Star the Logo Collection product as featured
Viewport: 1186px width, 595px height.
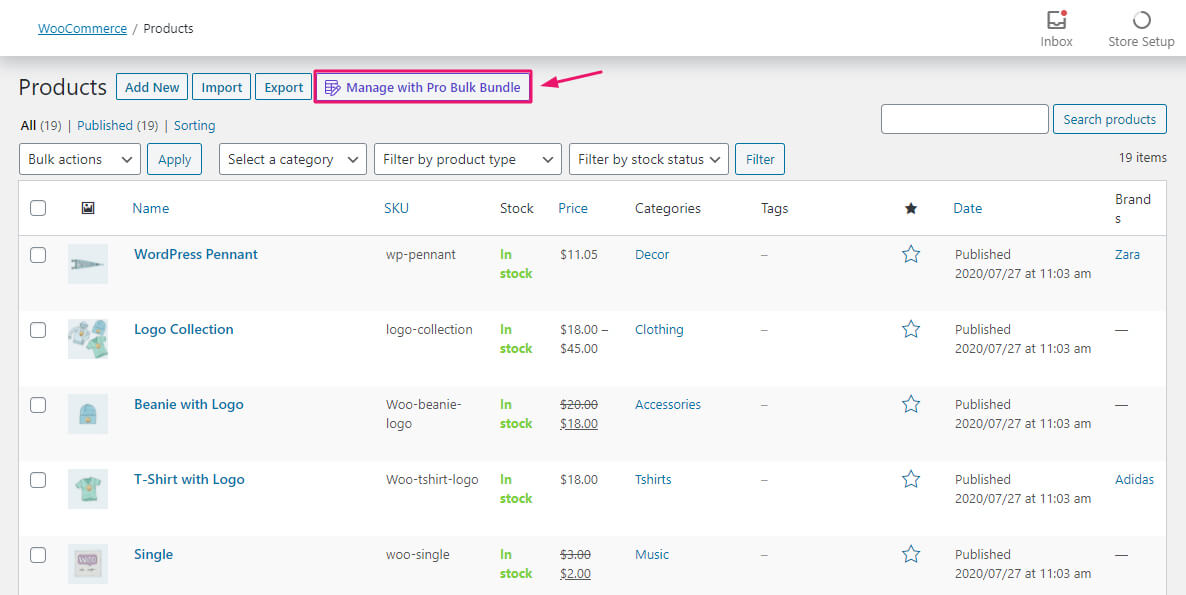pos(911,330)
